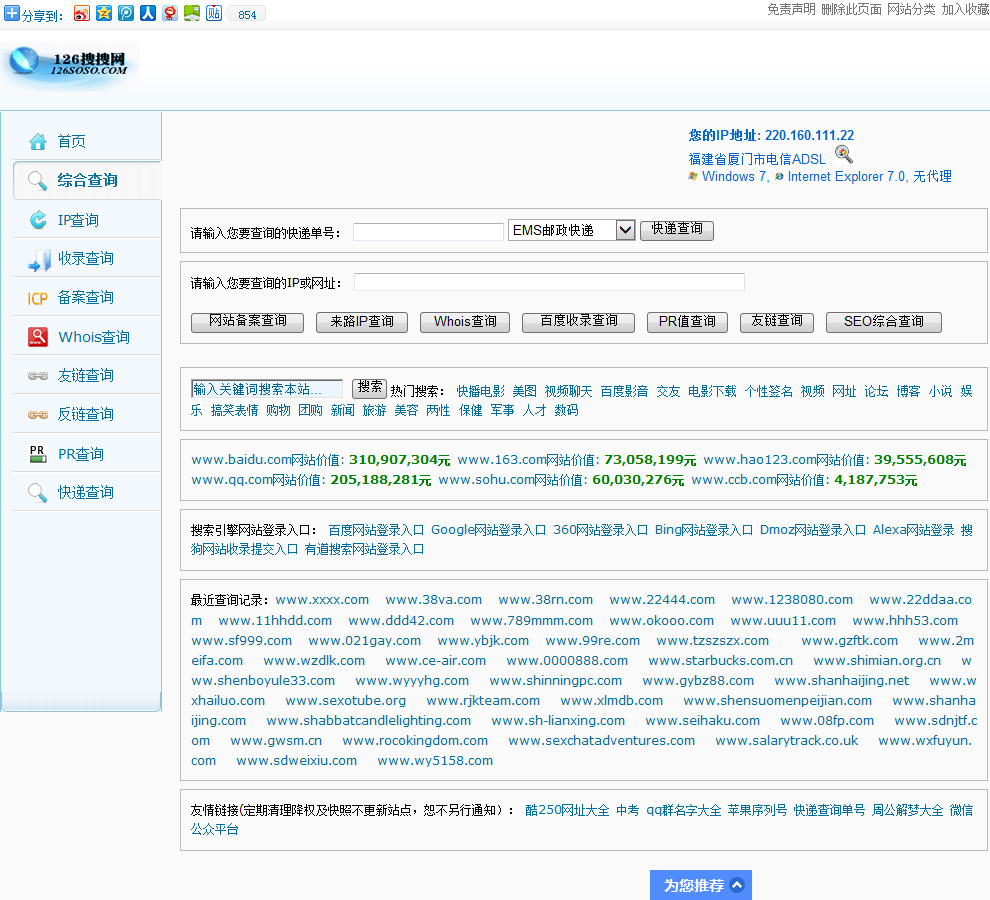Click refresh icon beside IP查询

point(38,220)
